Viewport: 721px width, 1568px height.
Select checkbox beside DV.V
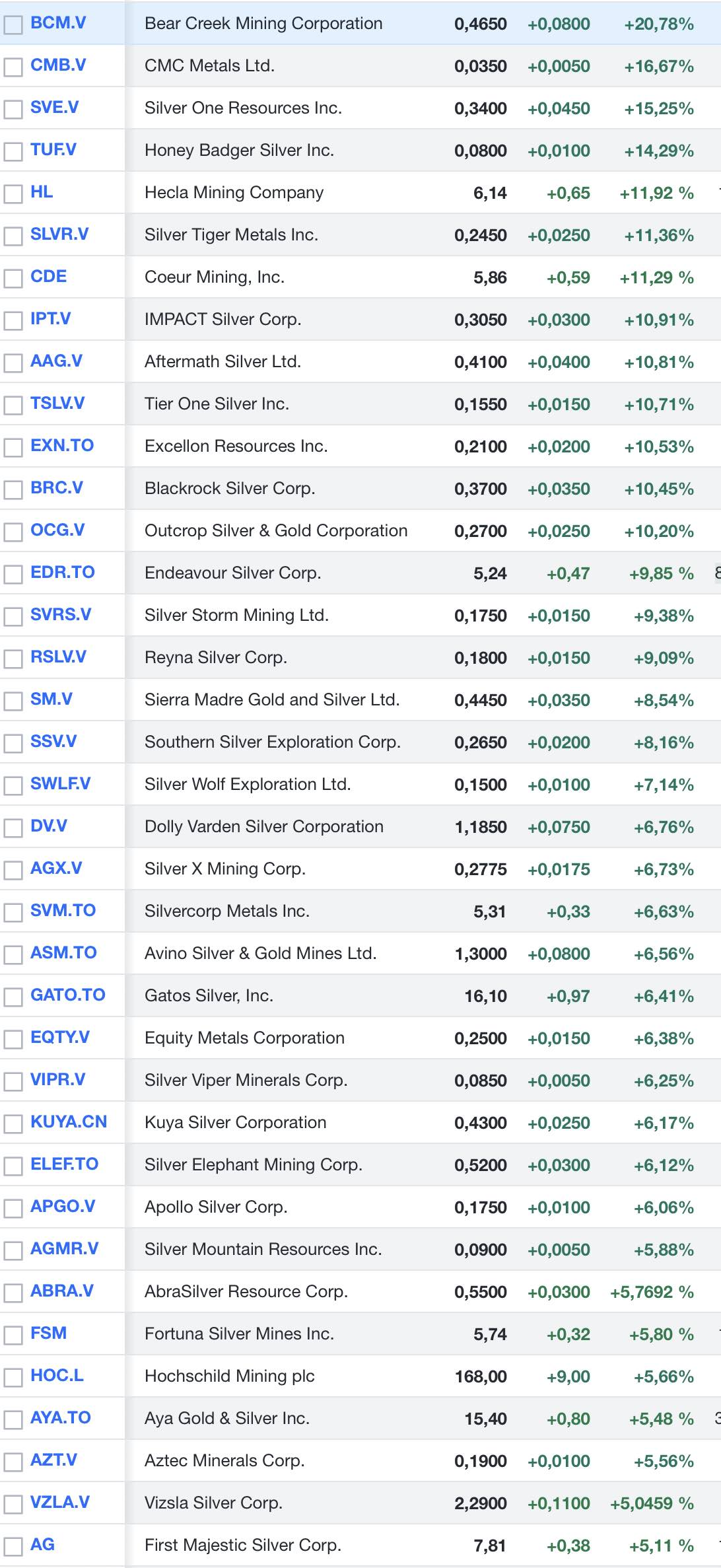[13, 828]
